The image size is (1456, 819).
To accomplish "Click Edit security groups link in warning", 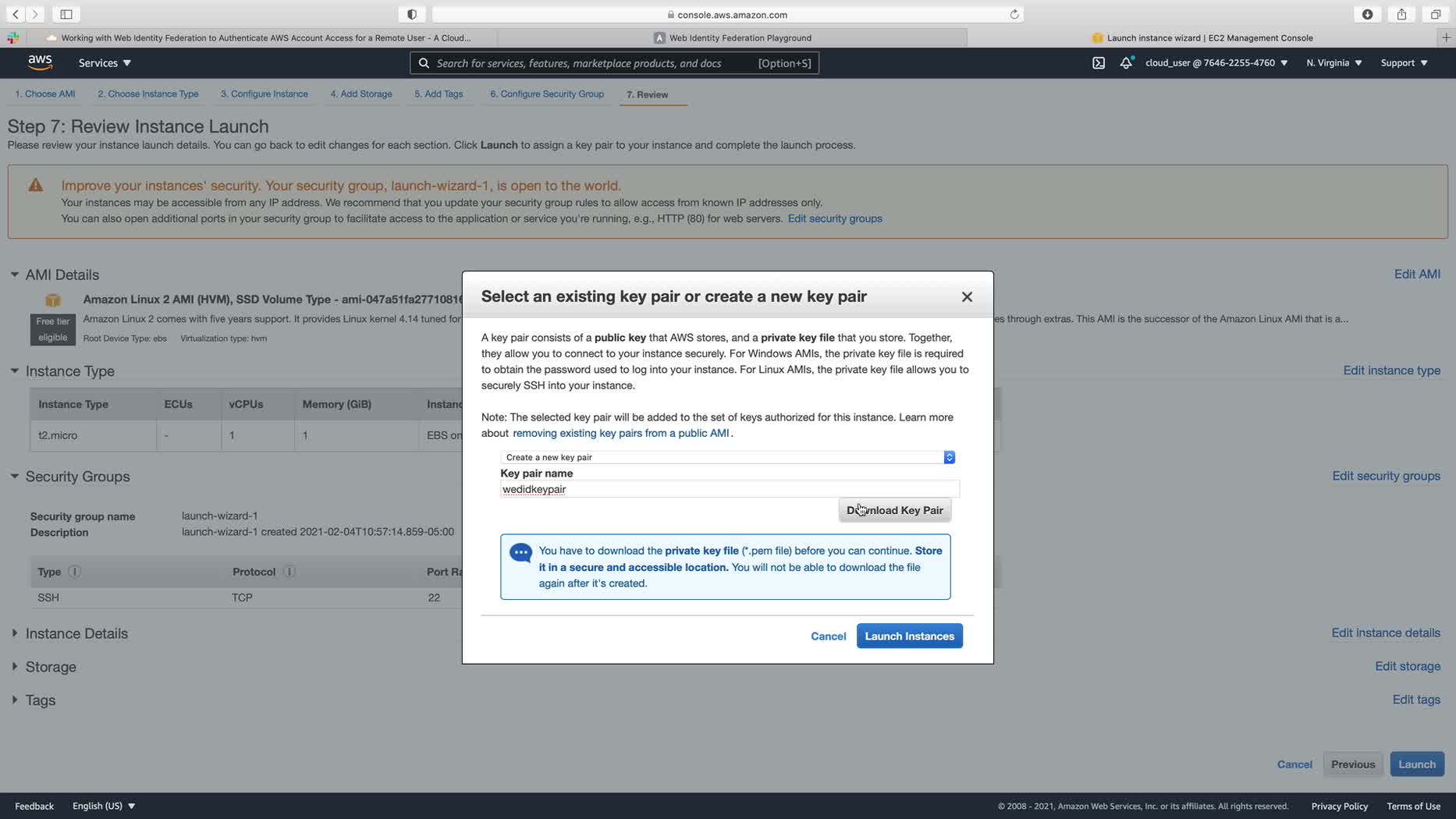I will click(x=835, y=219).
